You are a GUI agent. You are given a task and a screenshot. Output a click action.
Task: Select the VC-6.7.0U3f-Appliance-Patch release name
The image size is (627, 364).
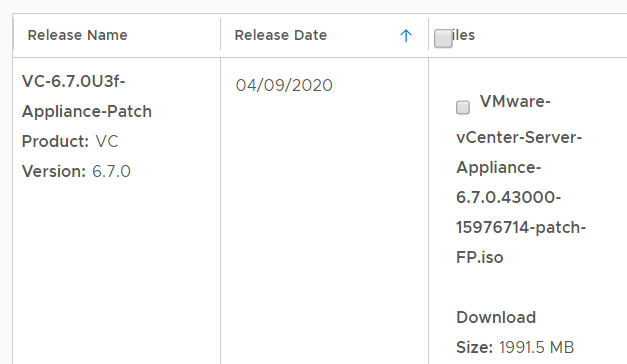(x=87, y=96)
